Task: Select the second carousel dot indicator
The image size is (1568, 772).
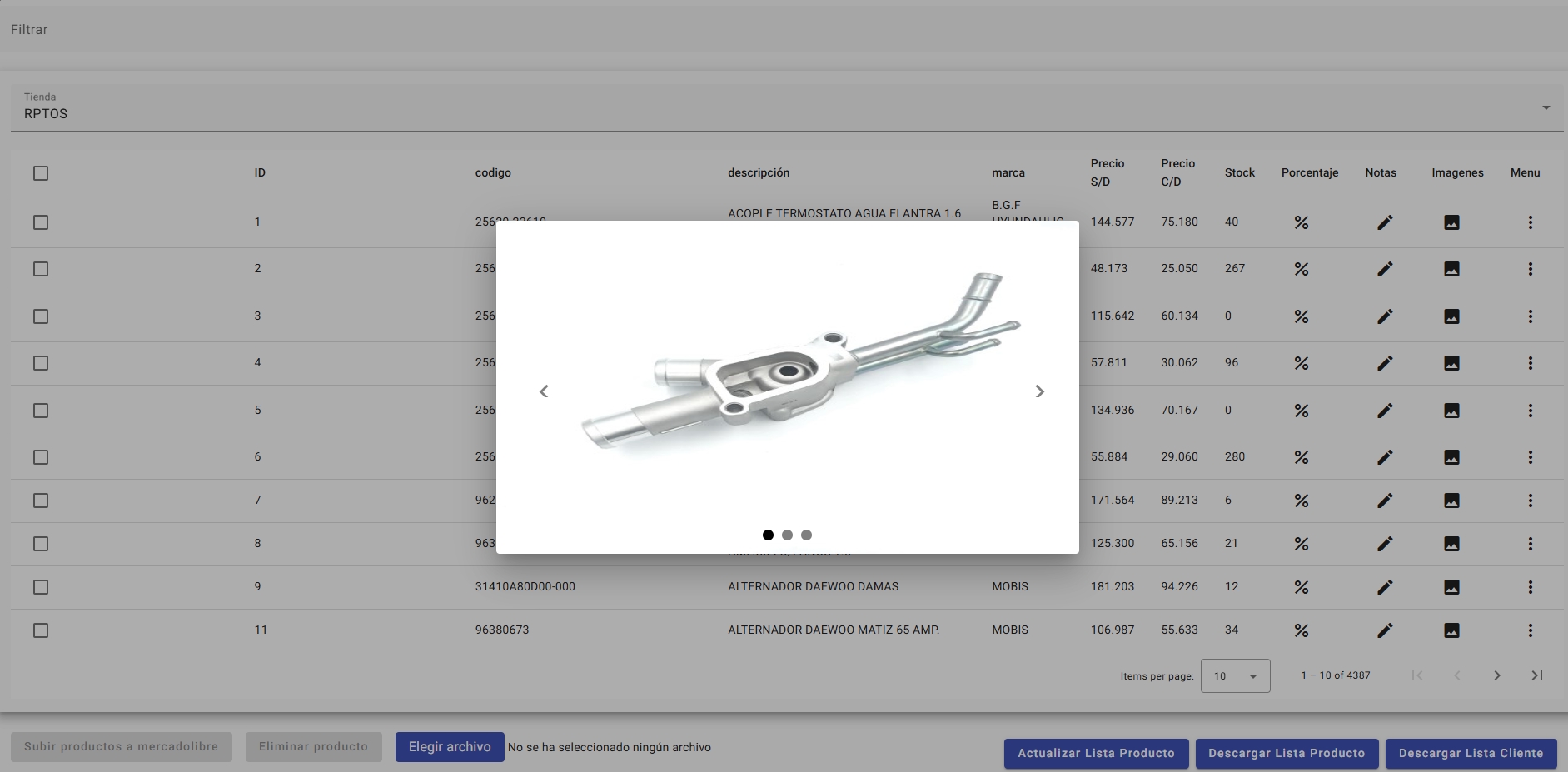Action: pos(787,535)
